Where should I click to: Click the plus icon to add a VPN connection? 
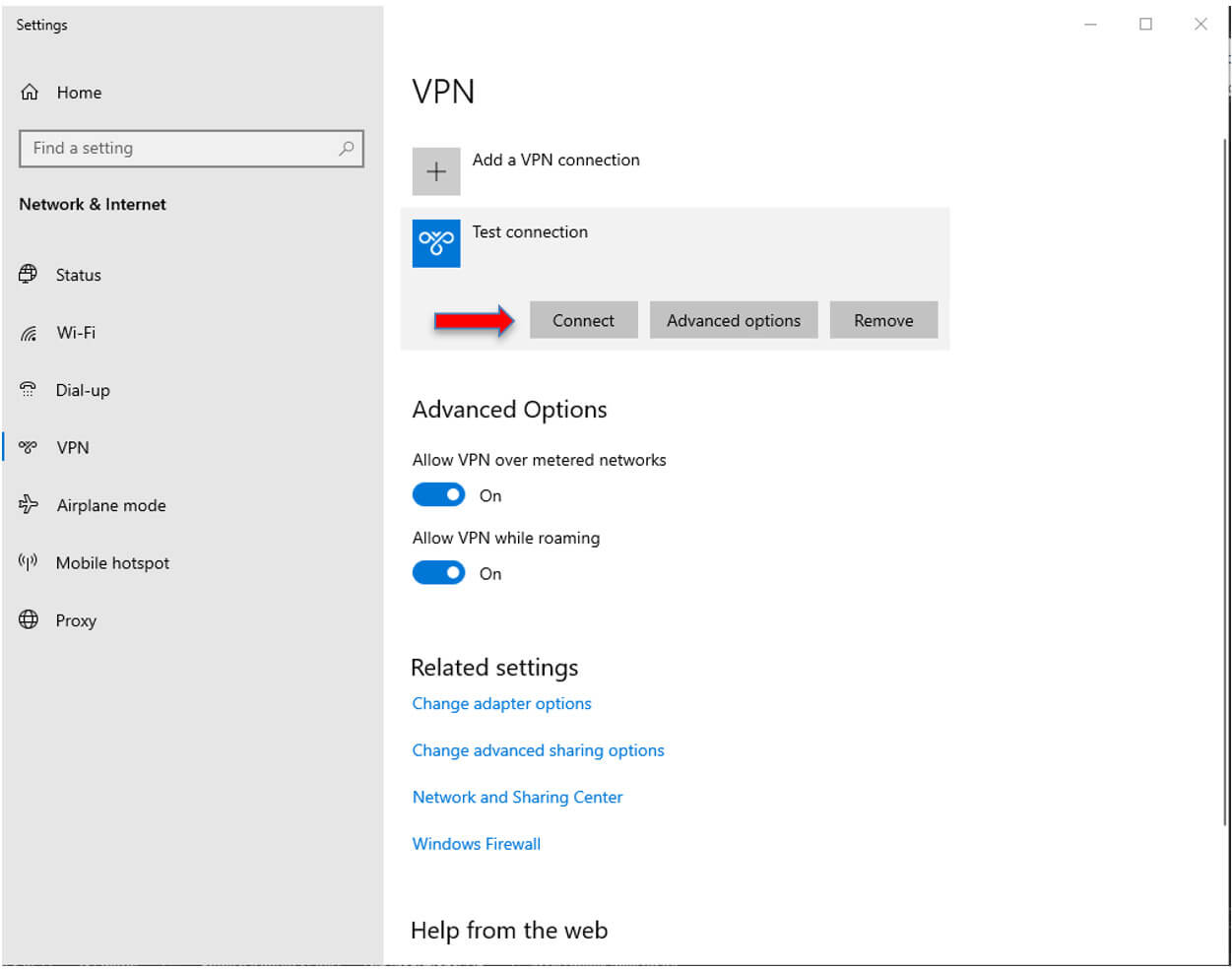pyautogui.click(x=436, y=170)
